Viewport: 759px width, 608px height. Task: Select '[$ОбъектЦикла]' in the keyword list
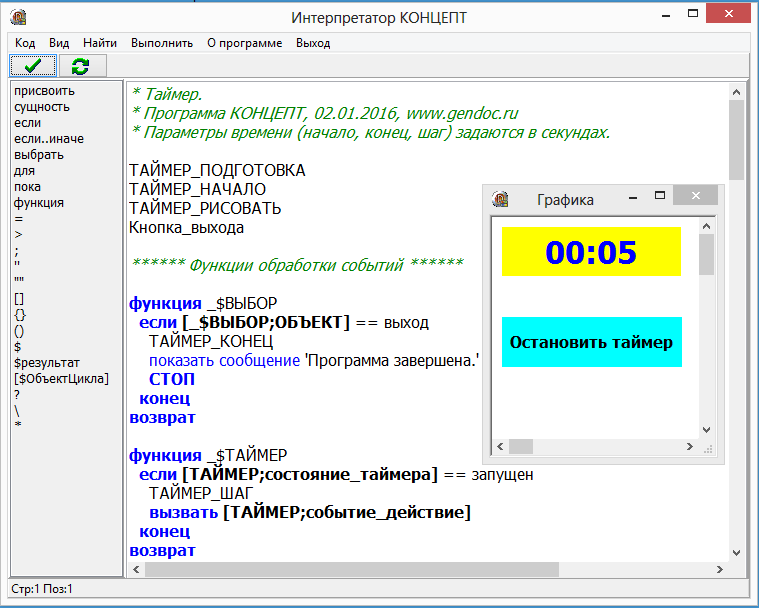[61, 379]
